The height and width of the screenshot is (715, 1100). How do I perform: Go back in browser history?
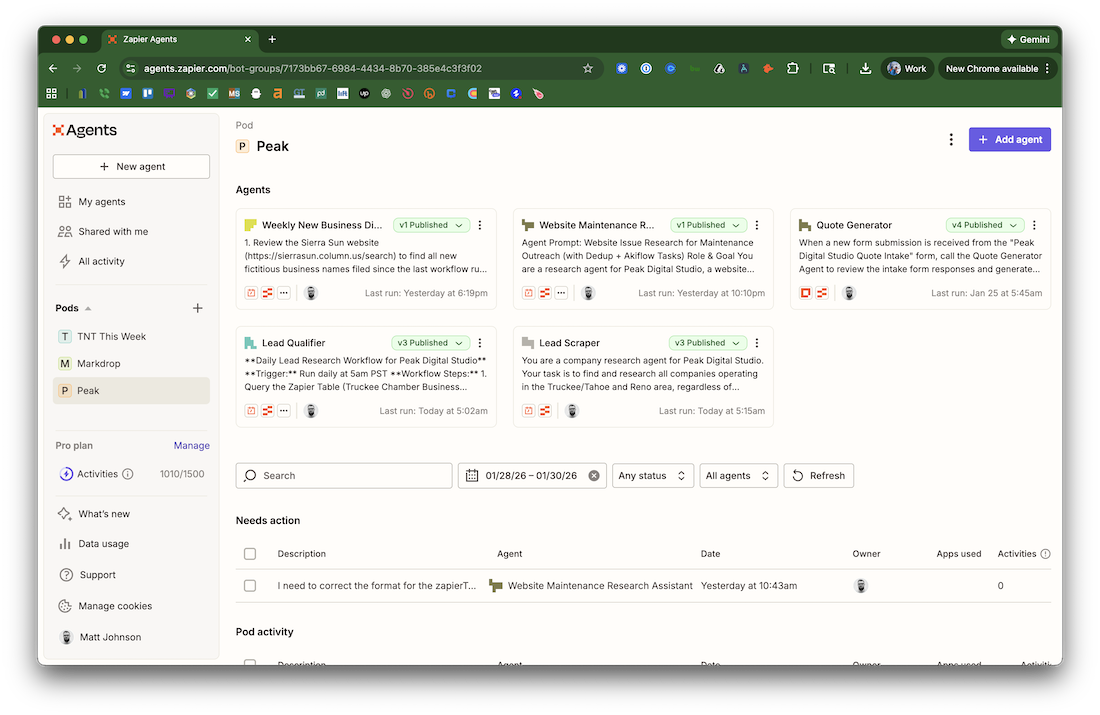53,69
